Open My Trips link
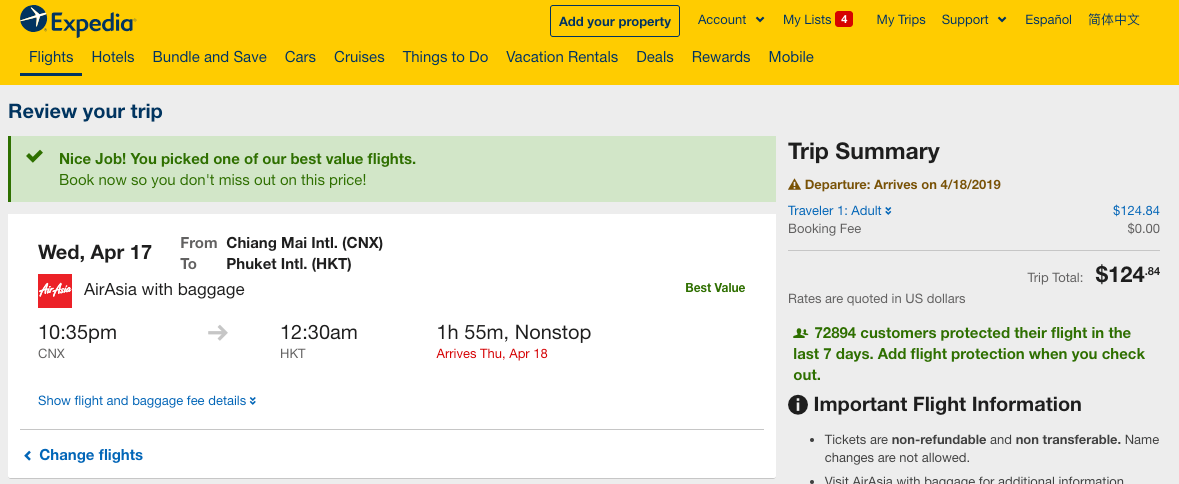Screen dimensions: 1179x484 click(x=901, y=20)
